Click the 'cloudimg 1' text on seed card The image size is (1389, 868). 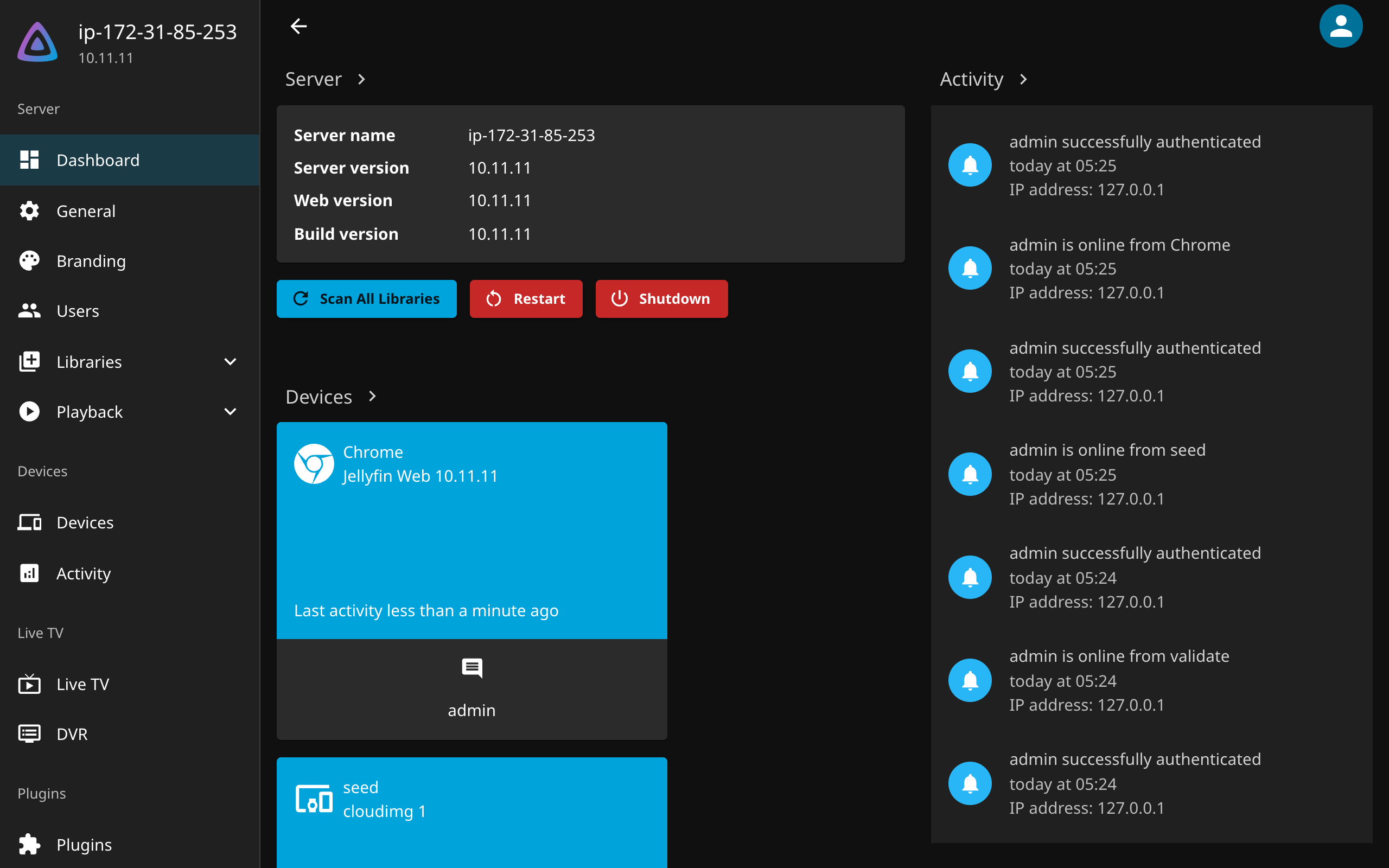(385, 811)
